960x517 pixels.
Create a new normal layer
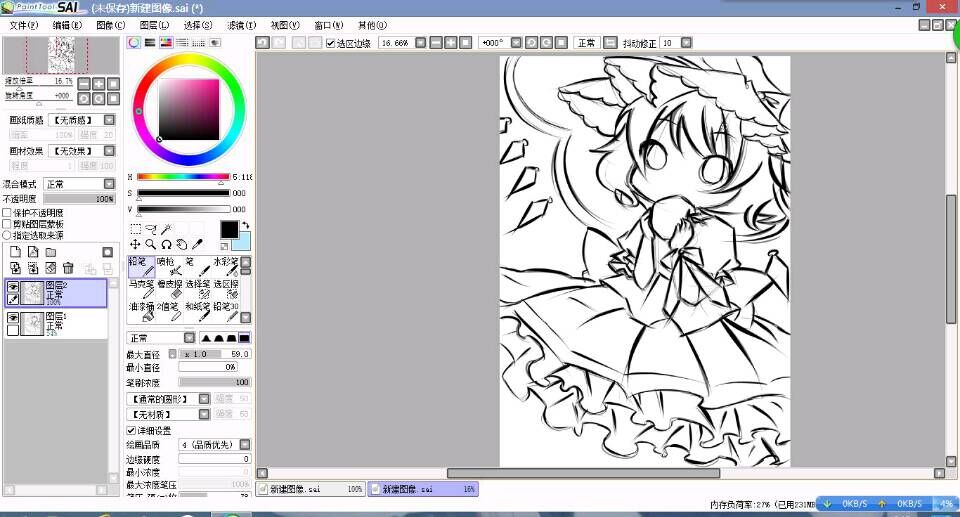[x=15, y=252]
